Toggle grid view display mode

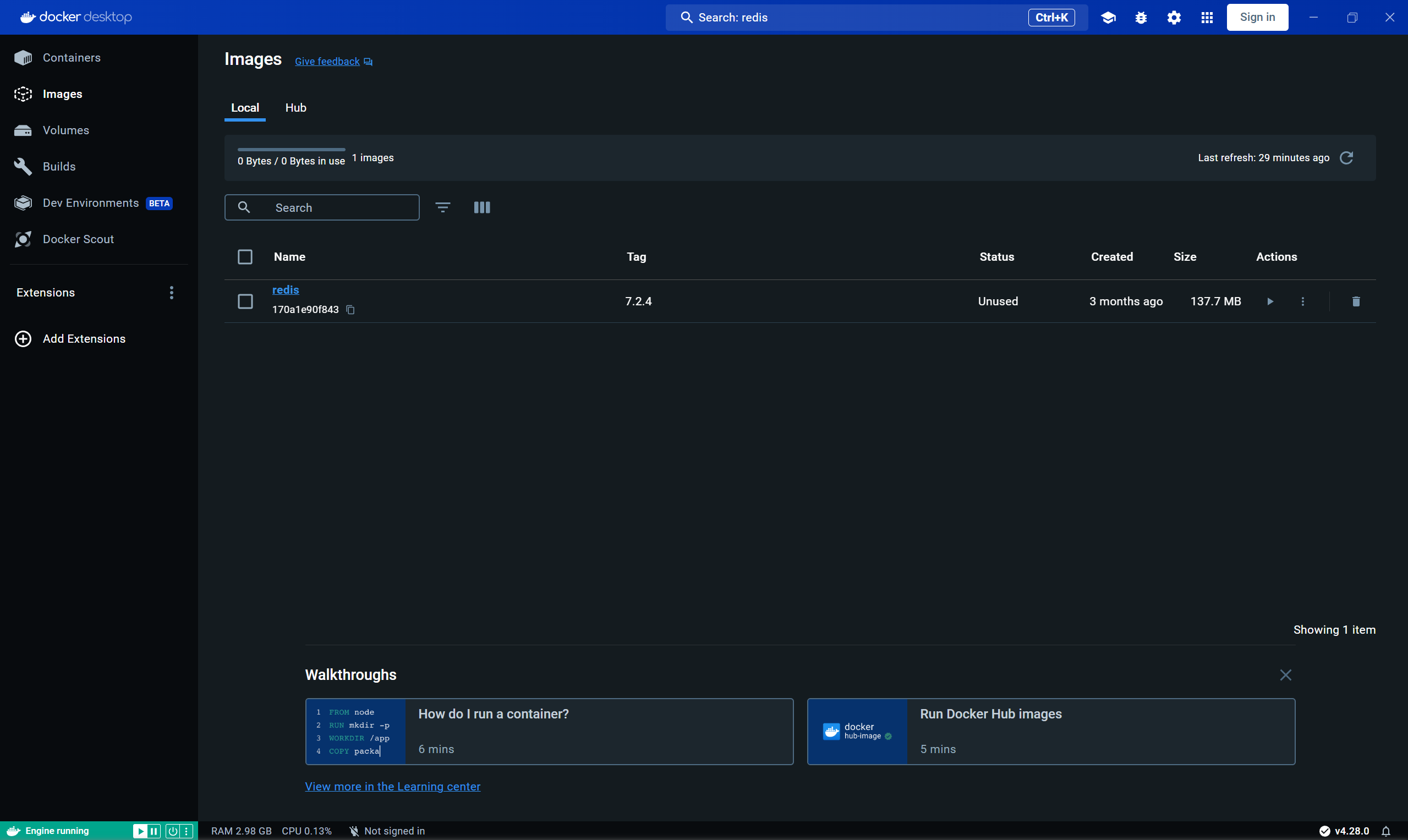482,207
